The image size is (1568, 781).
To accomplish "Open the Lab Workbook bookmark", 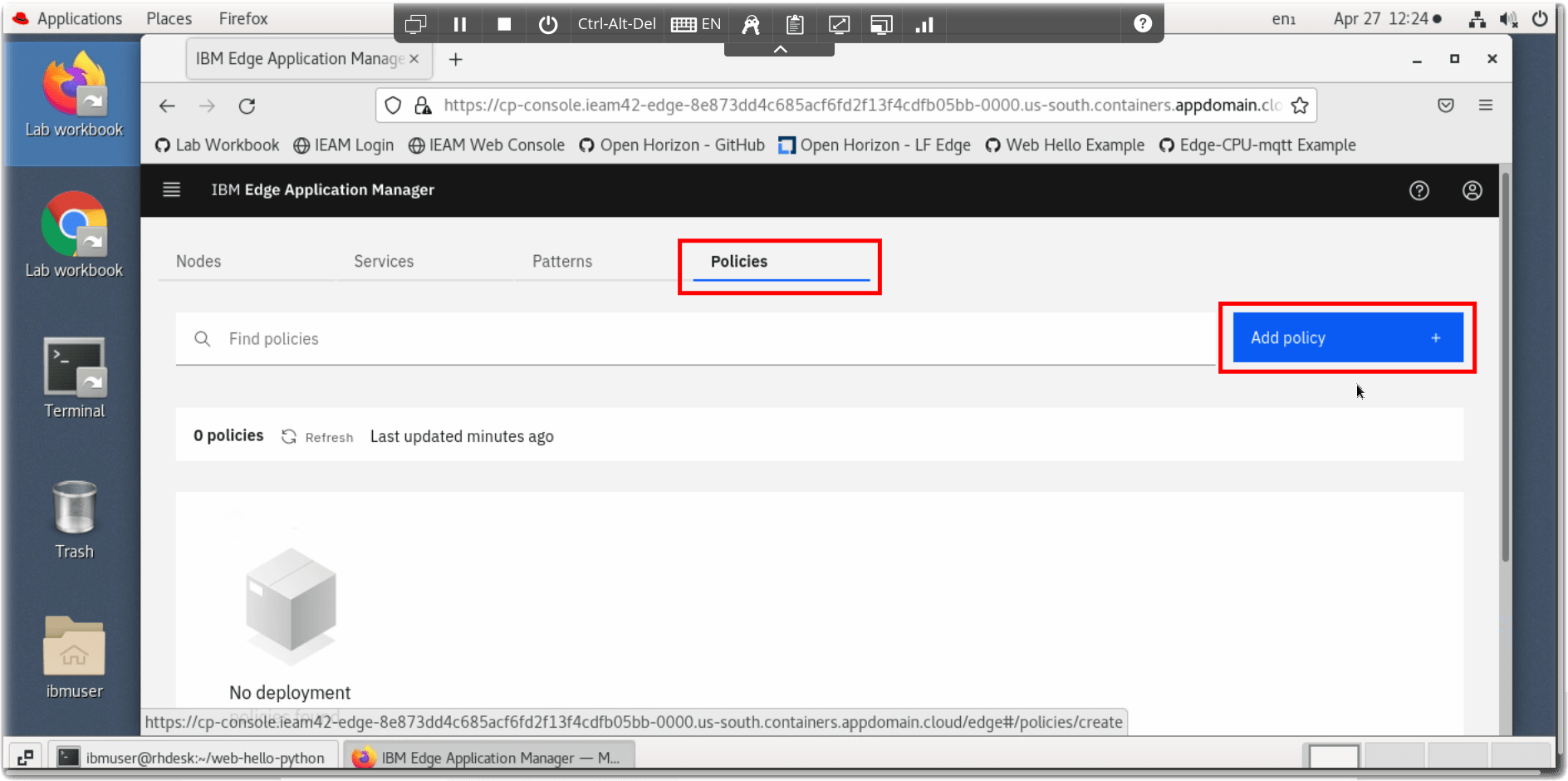I will point(218,145).
